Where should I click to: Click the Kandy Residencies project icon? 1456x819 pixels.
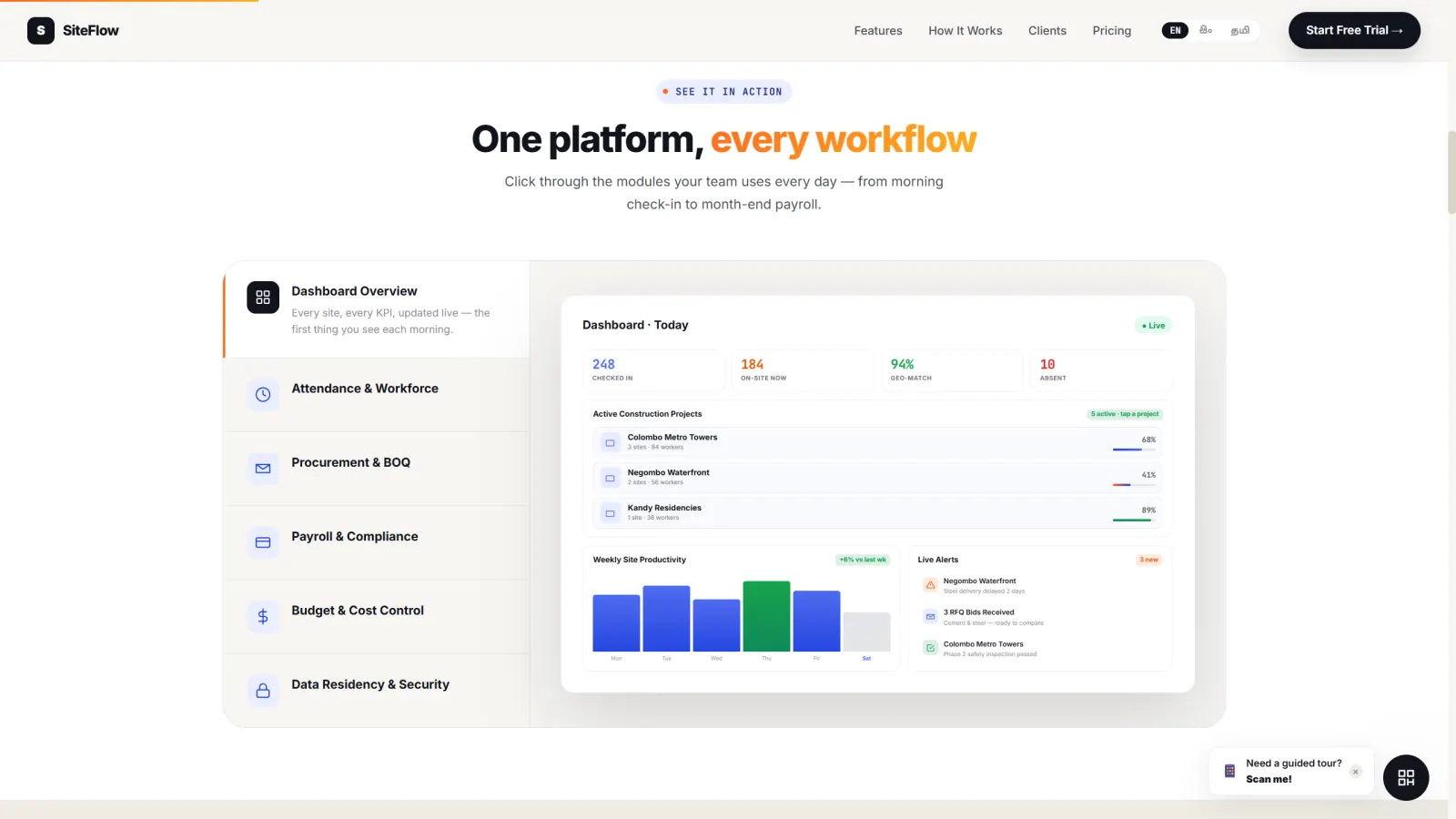tap(610, 513)
